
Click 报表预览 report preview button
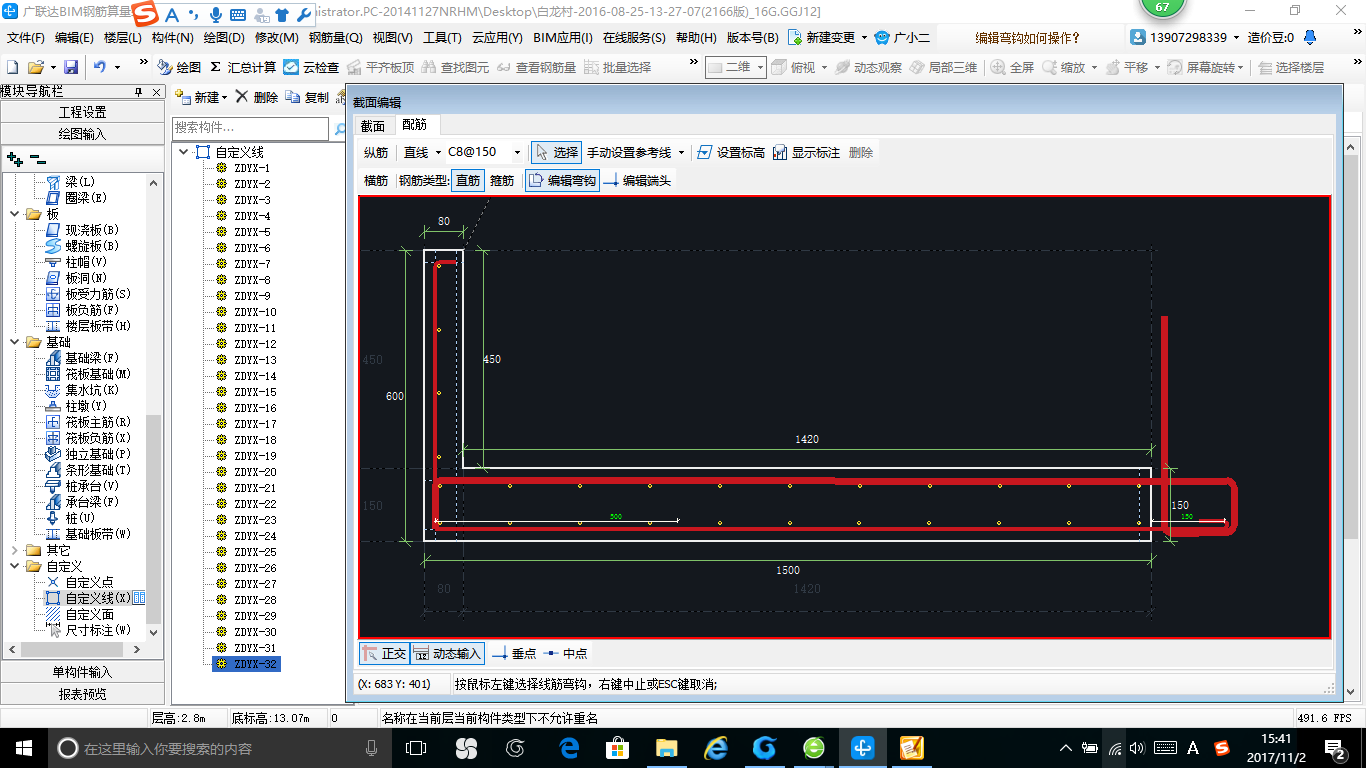(82, 694)
